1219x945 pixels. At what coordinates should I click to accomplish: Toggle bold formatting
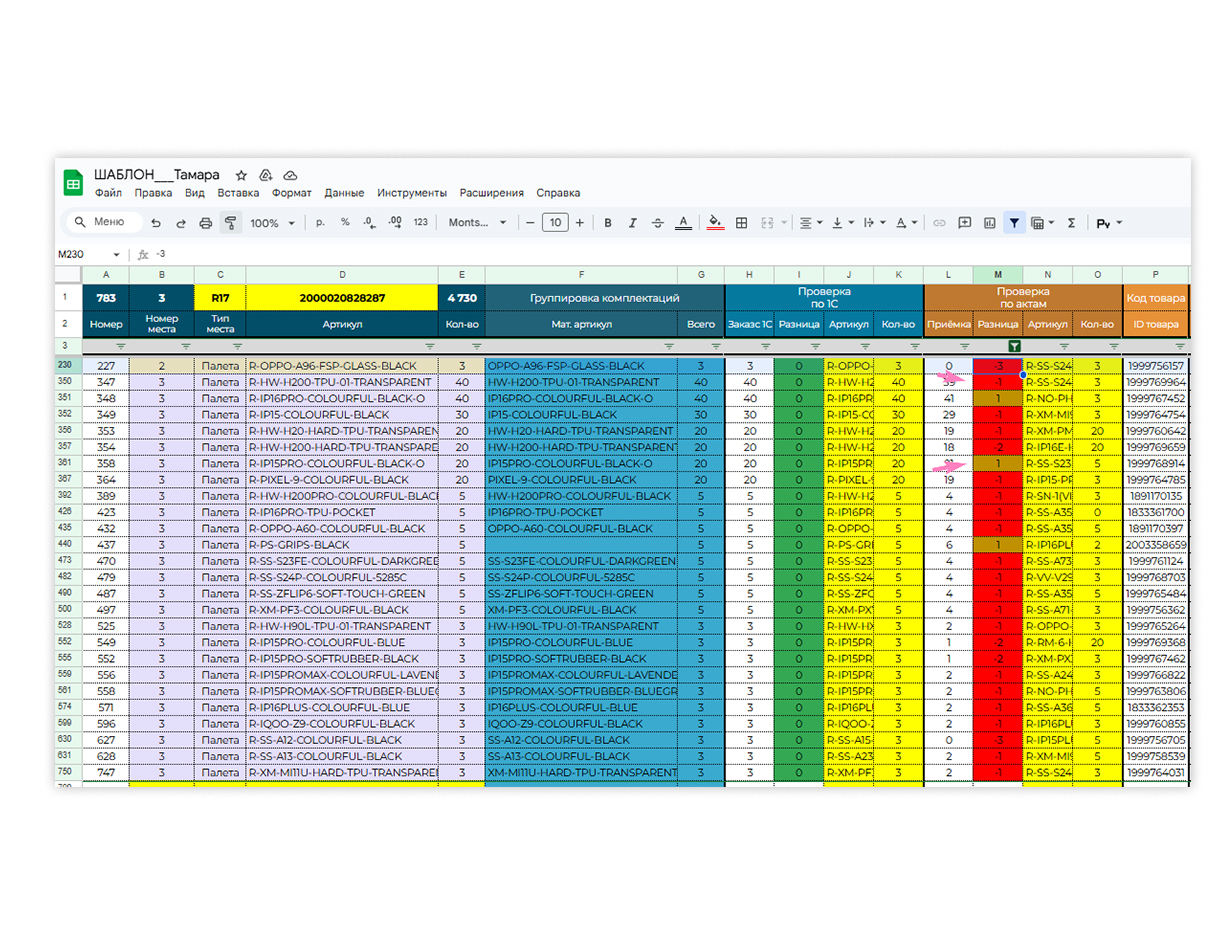[x=607, y=223]
